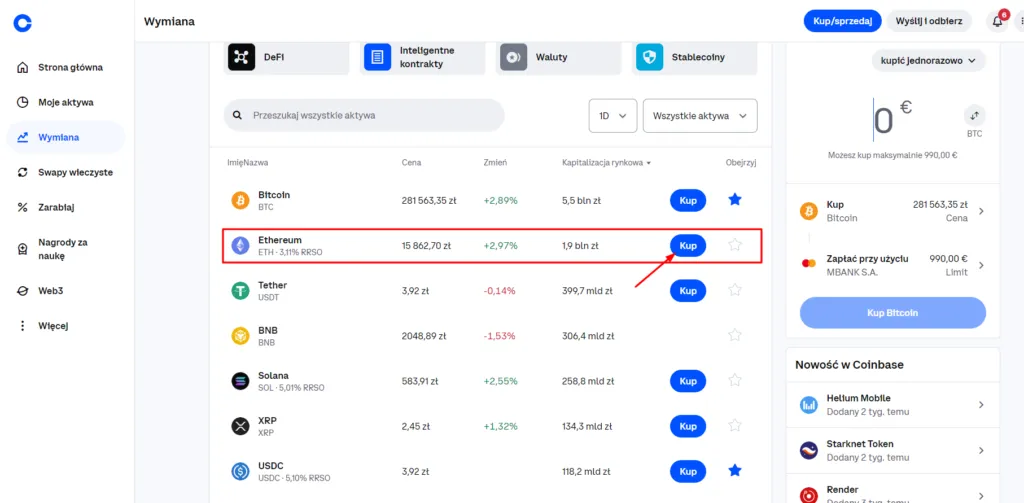The height and width of the screenshot is (503, 1024).
Task: Open Zarabiaj in sidebar
Action: point(65,208)
